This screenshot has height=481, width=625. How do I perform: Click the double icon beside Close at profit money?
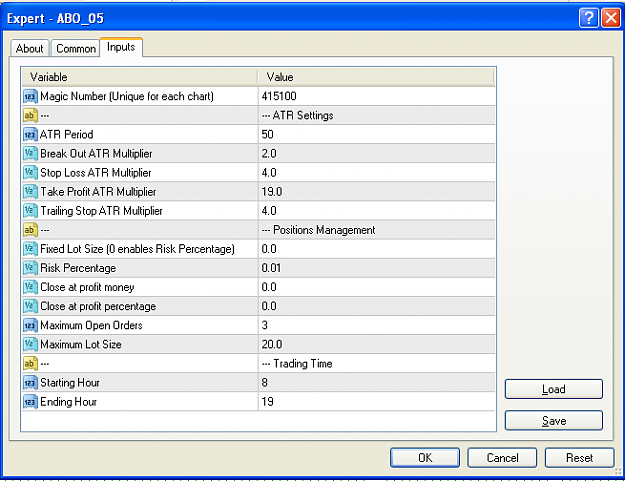click(30, 287)
